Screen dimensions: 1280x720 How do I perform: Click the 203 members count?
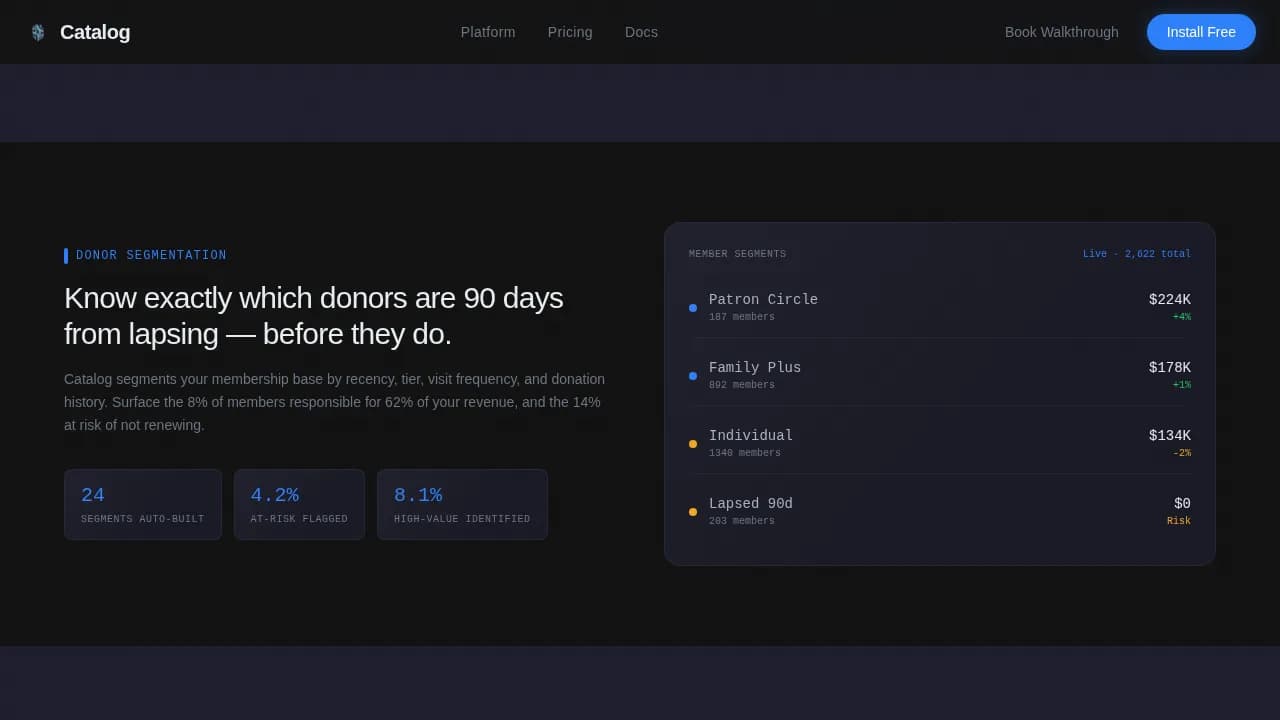[742, 521]
